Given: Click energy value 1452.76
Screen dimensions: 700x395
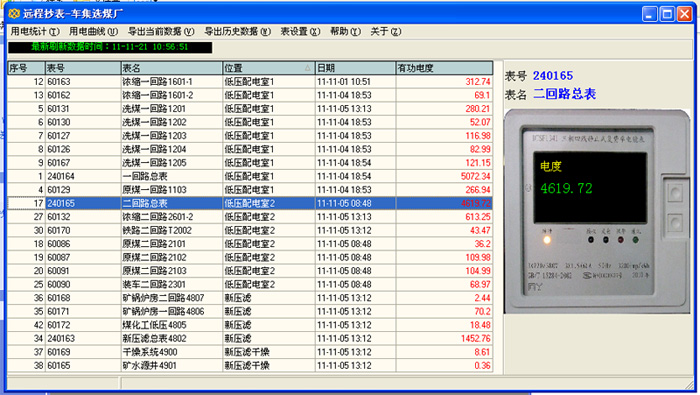Looking at the screenshot, I should (475, 338).
